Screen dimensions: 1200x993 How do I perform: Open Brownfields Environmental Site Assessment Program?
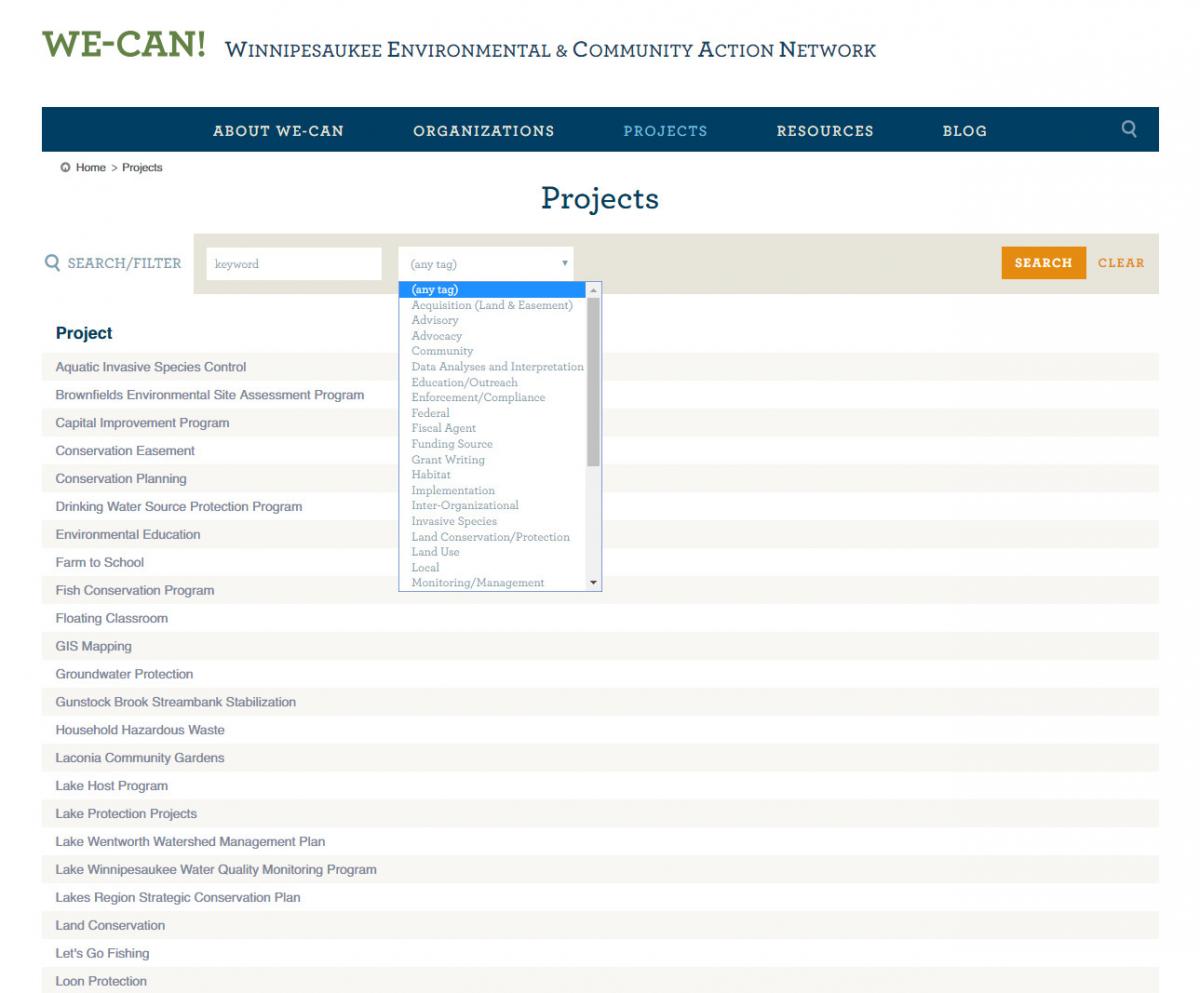[210, 395]
